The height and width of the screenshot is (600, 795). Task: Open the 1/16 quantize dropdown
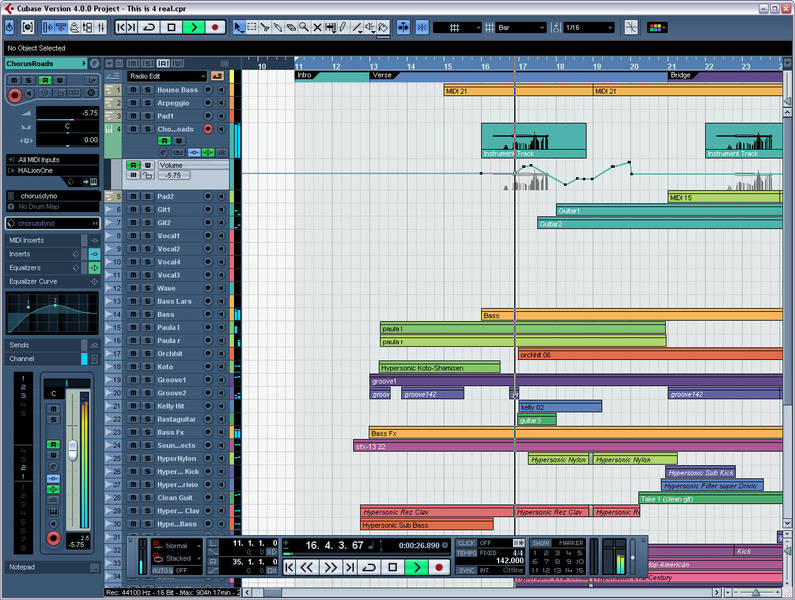tap(589, 27)
